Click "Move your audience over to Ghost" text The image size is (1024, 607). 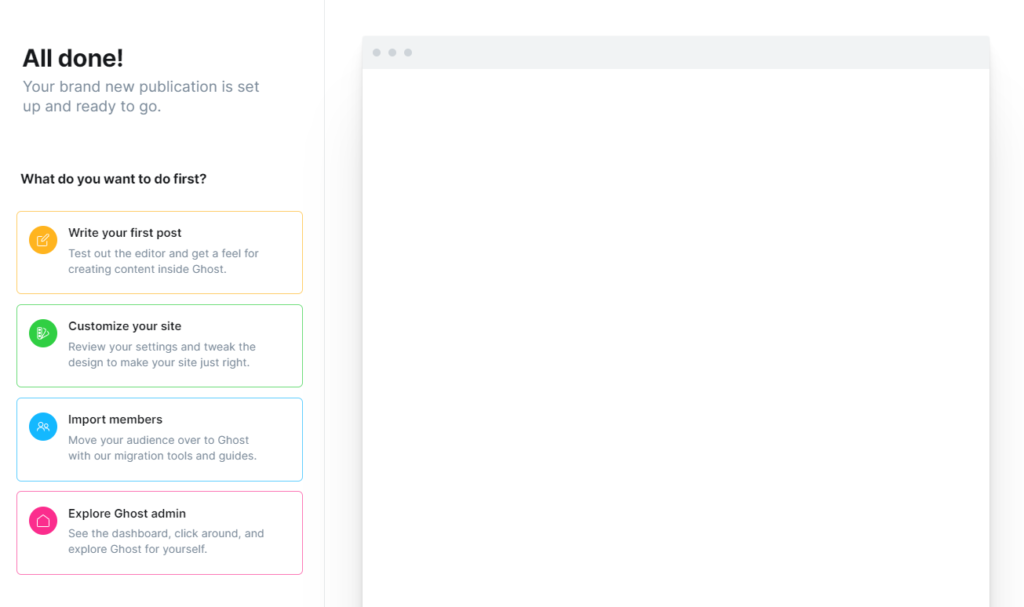click(x=162, y=448)
